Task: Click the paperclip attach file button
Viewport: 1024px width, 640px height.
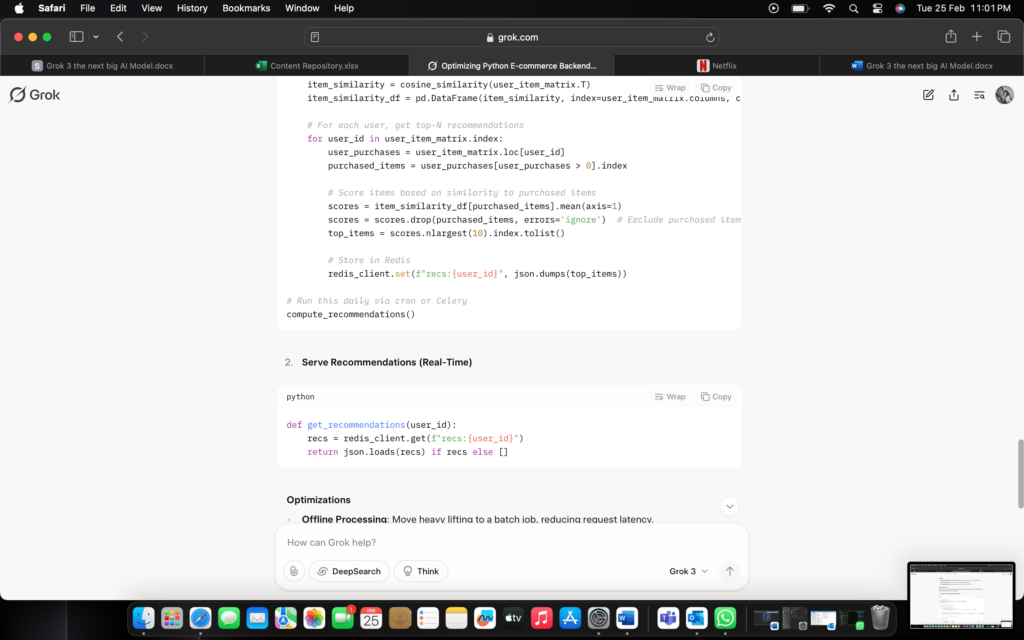Action: tap(293, 571)
